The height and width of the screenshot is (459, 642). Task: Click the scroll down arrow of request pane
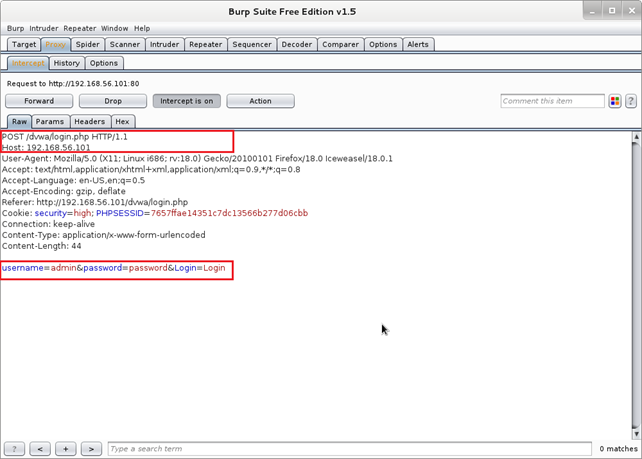pyautogui.click(x=636, y=432)
